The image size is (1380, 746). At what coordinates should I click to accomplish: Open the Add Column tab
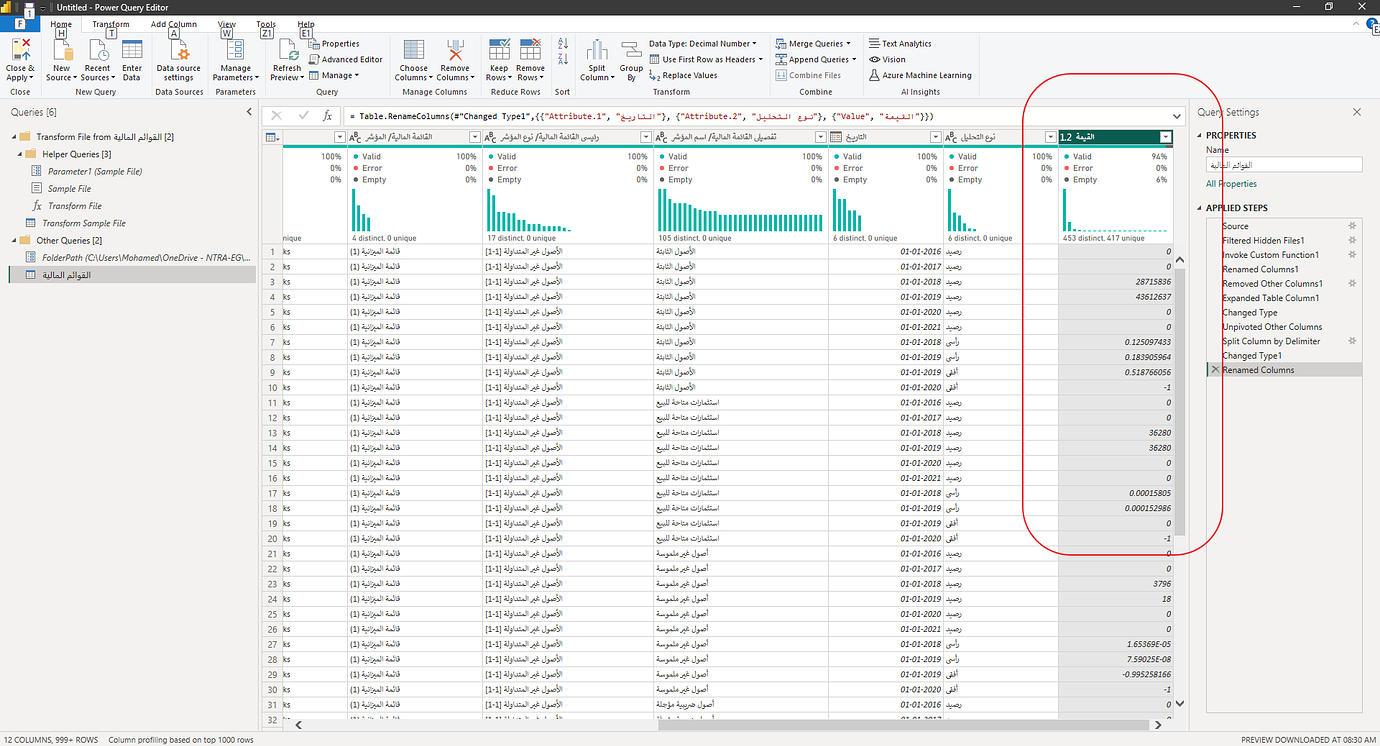(173, 23)
